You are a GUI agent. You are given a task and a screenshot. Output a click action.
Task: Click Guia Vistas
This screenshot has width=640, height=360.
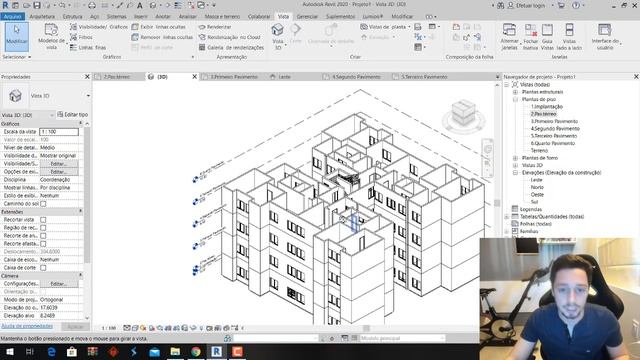[x=547, y=37]
